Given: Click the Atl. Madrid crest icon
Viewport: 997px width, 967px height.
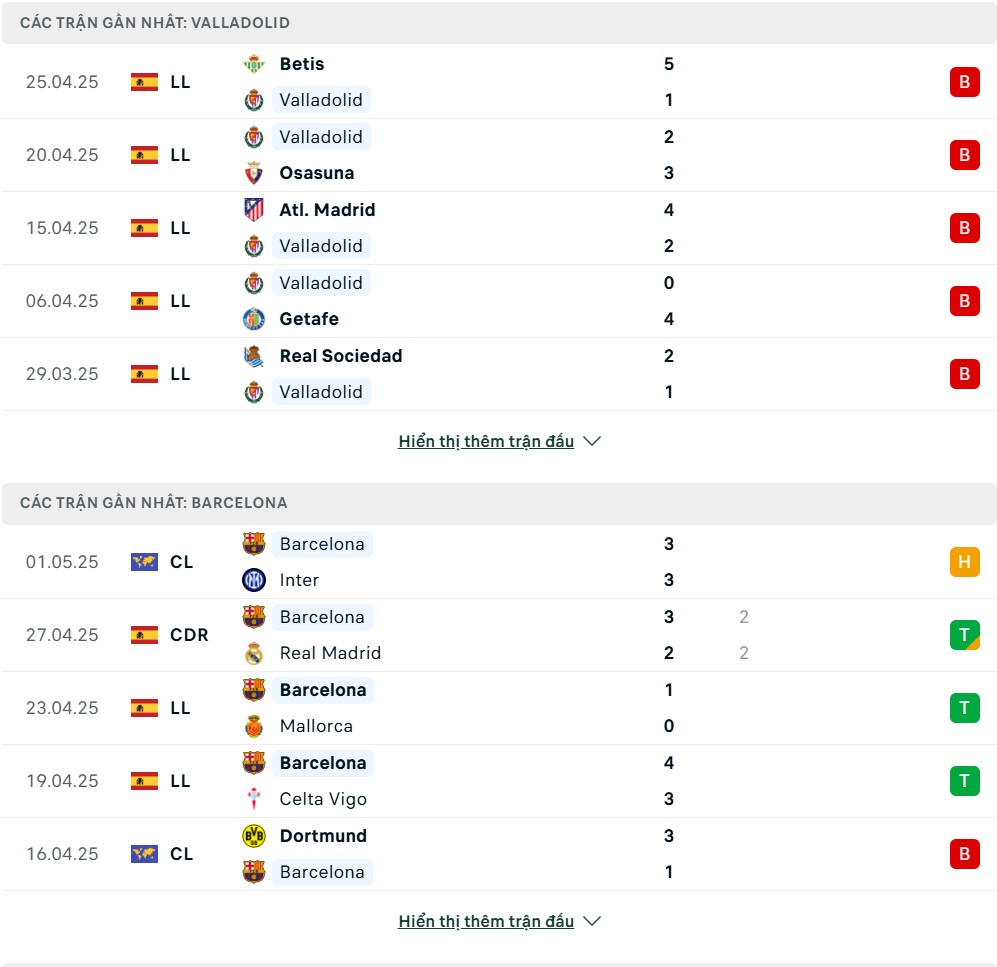Looking at the screenshot, I should click(x=254, y=210).
